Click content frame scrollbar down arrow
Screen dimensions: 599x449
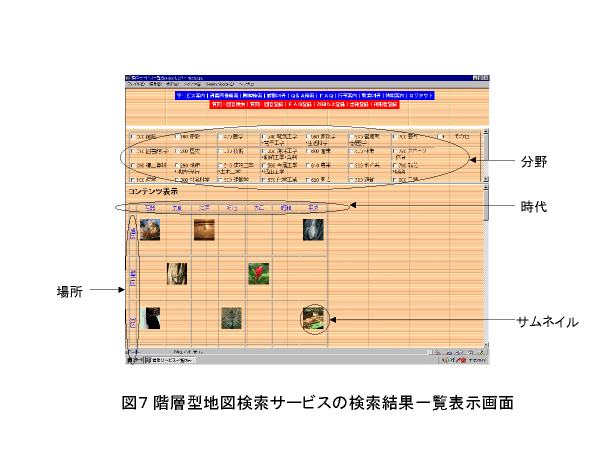pyautogui.click(x=486, y=345)
